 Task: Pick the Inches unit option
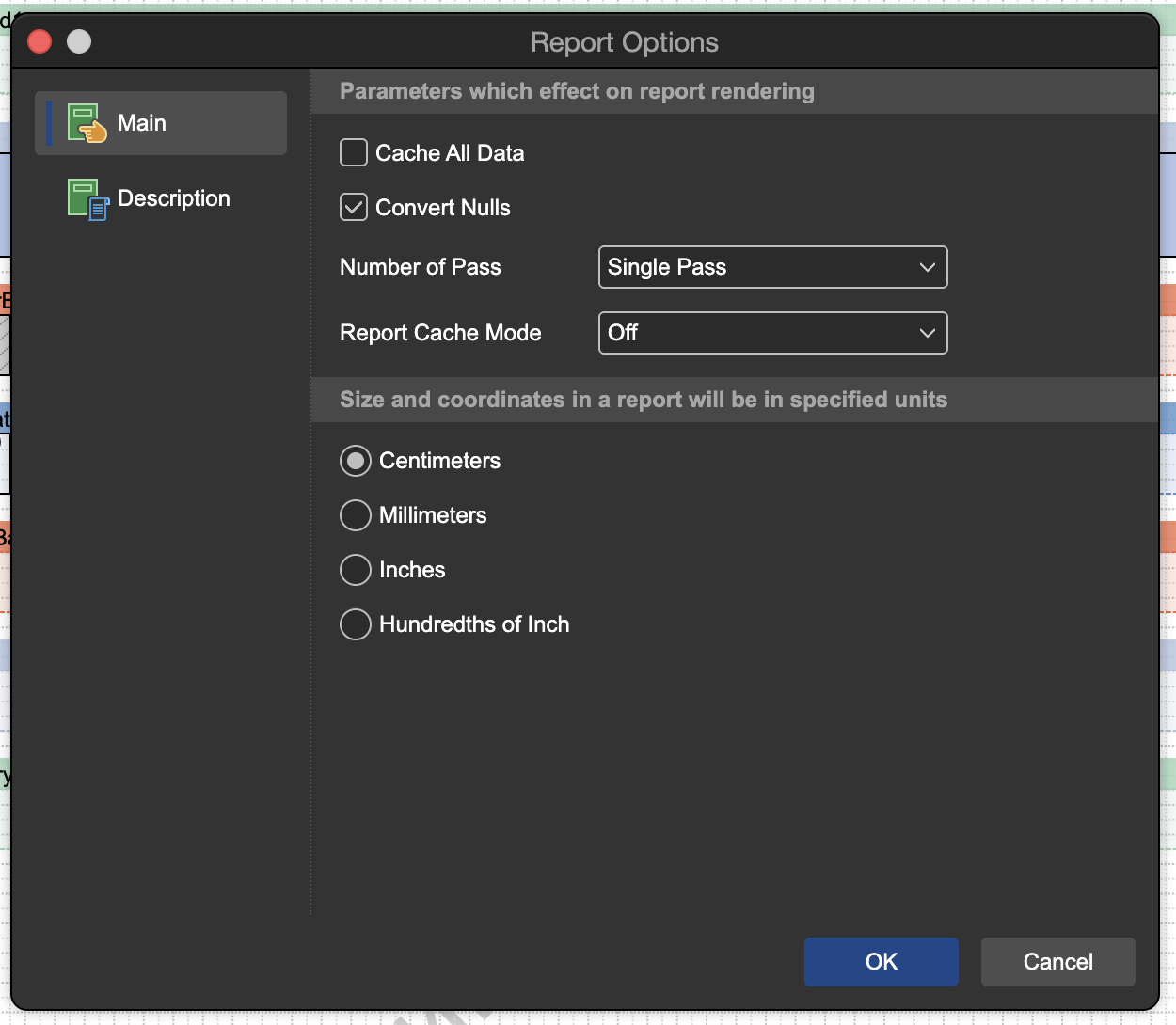pyautogui.click(x=356, y=570)
